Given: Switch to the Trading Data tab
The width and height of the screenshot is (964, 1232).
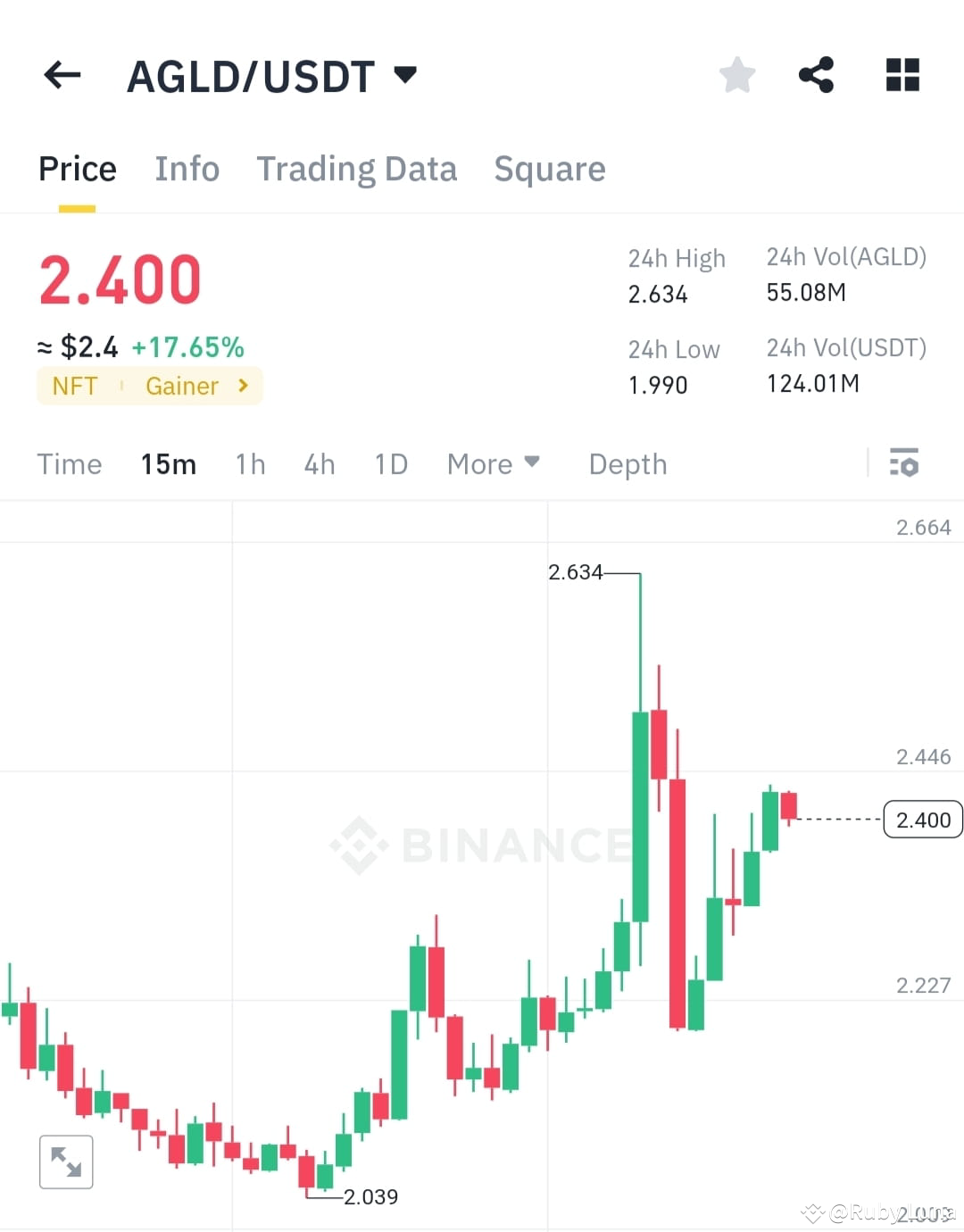Looking at the screenshot, I should point(357,168).
